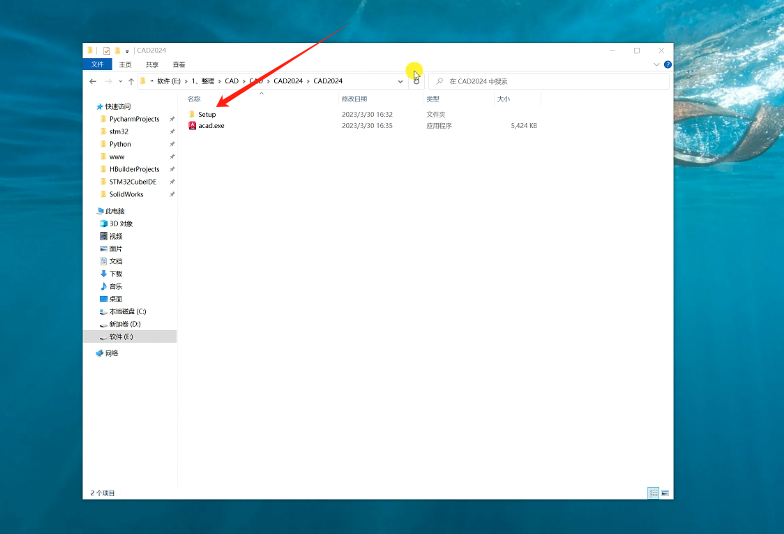The height and width of the screenshot is (534, 784).
Task: Open the Customize Quick Access Toolbar dropdown
Action: coord(127,51)
